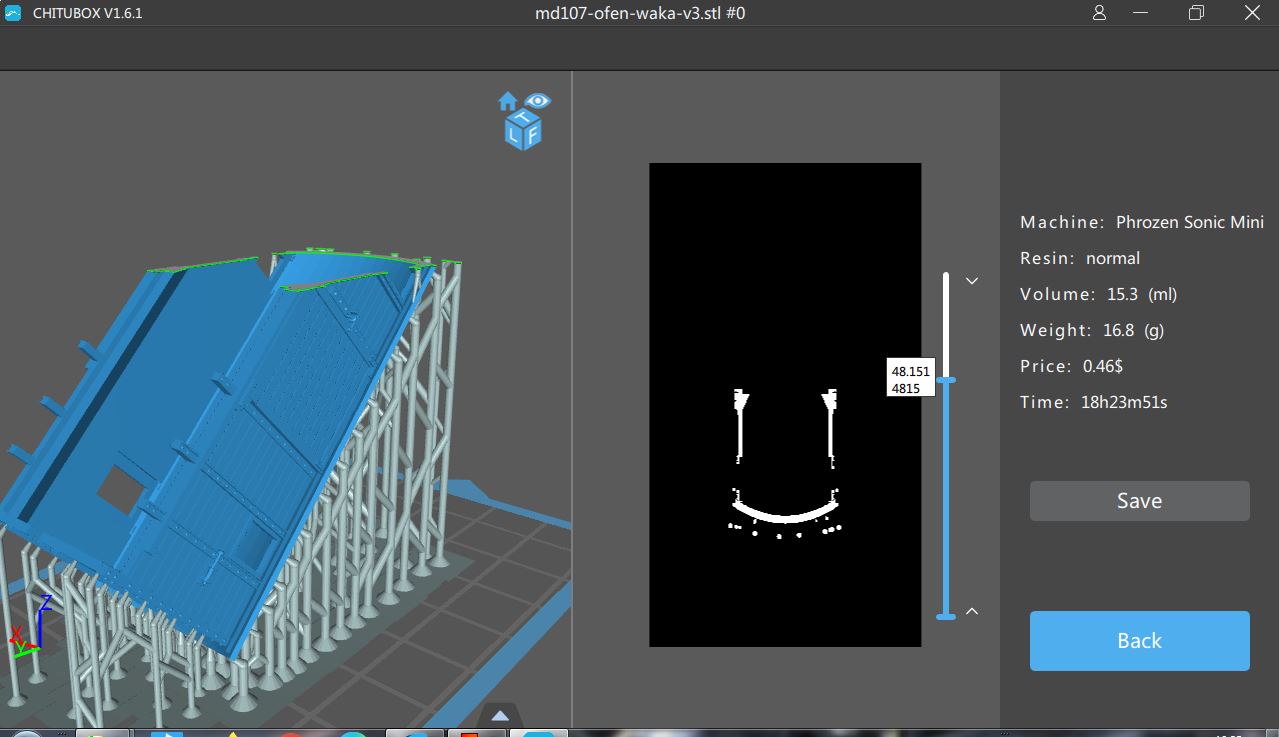Select the L (left) face of view cube

514,135
